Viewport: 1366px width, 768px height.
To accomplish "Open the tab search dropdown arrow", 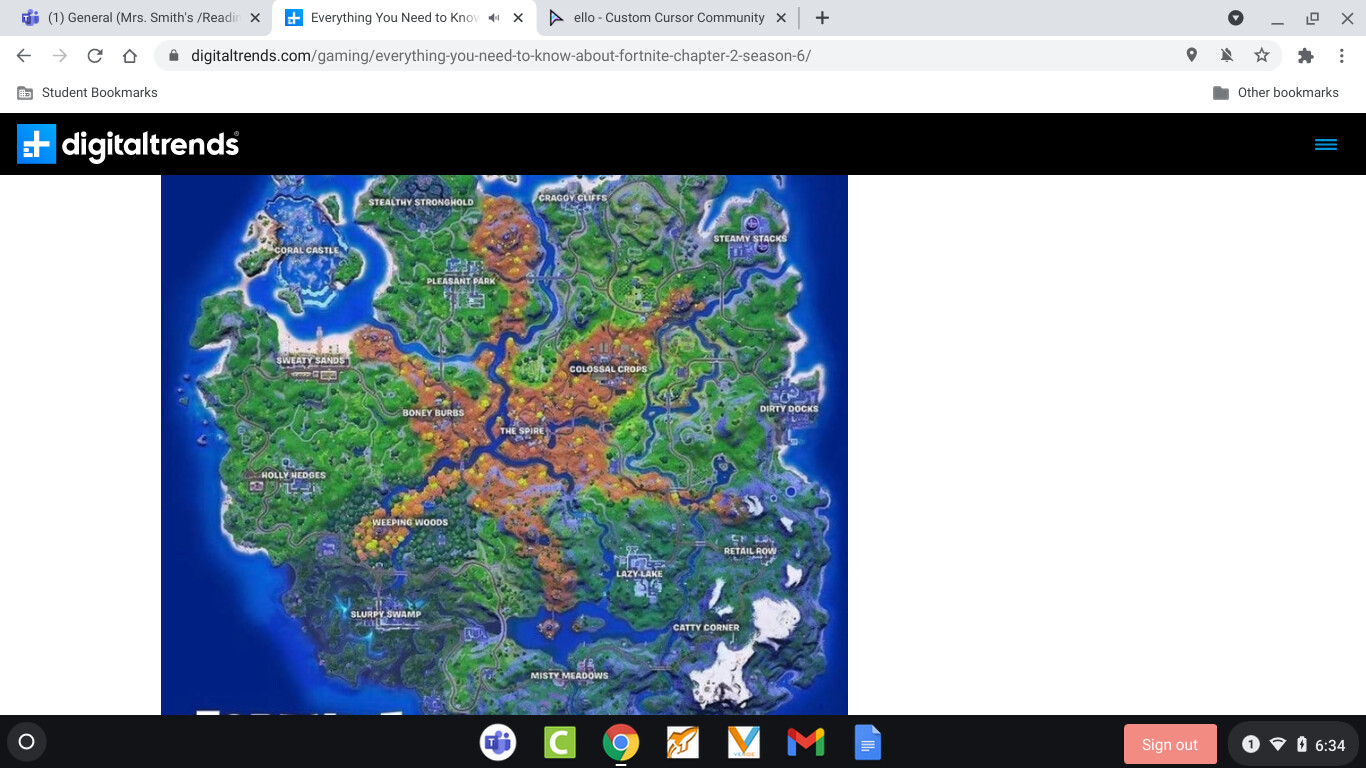I will 1236,18.
